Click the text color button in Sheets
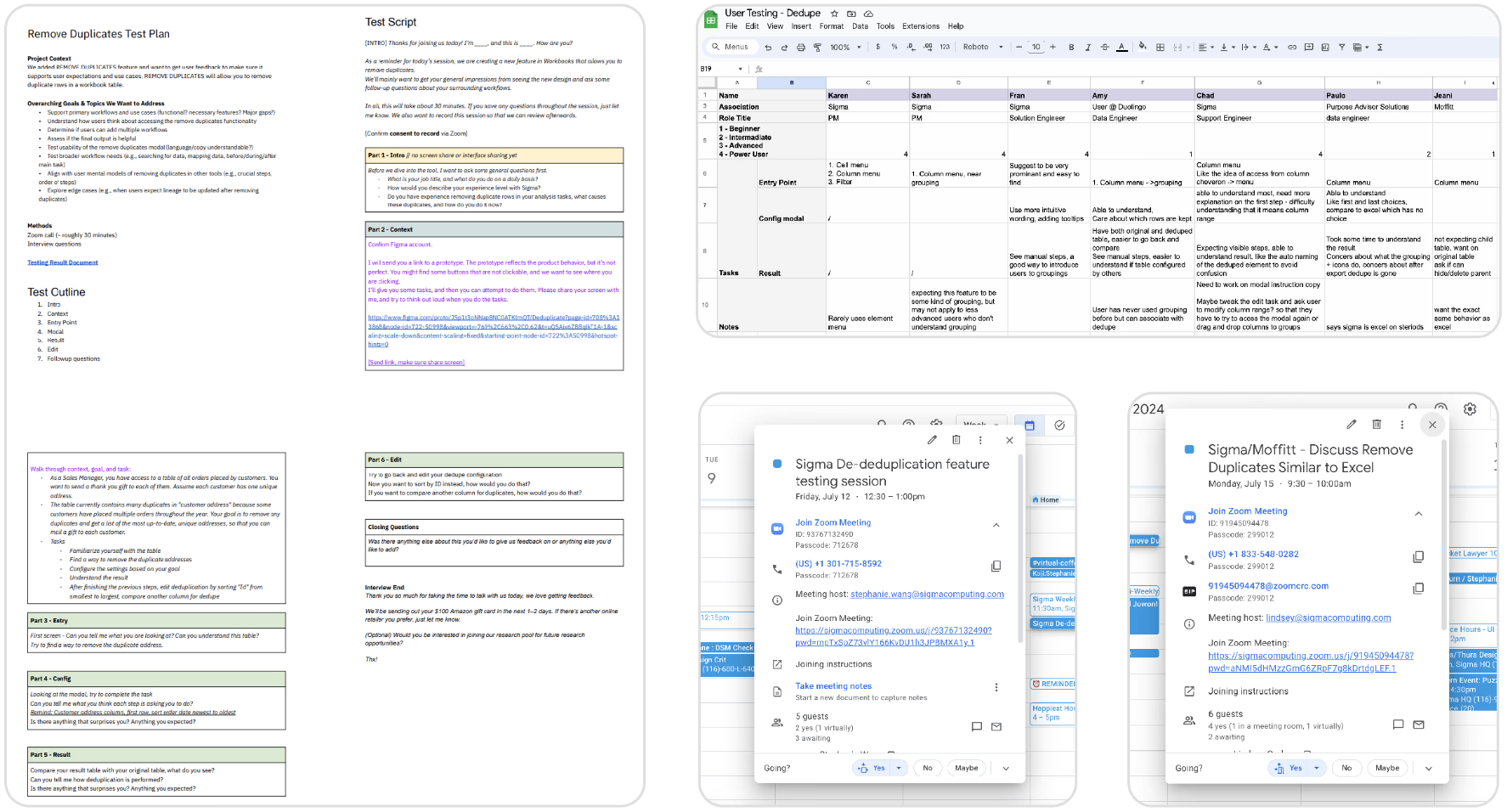The width and height of the screenshot is (1507, 812). click(x=1121, y=48)
